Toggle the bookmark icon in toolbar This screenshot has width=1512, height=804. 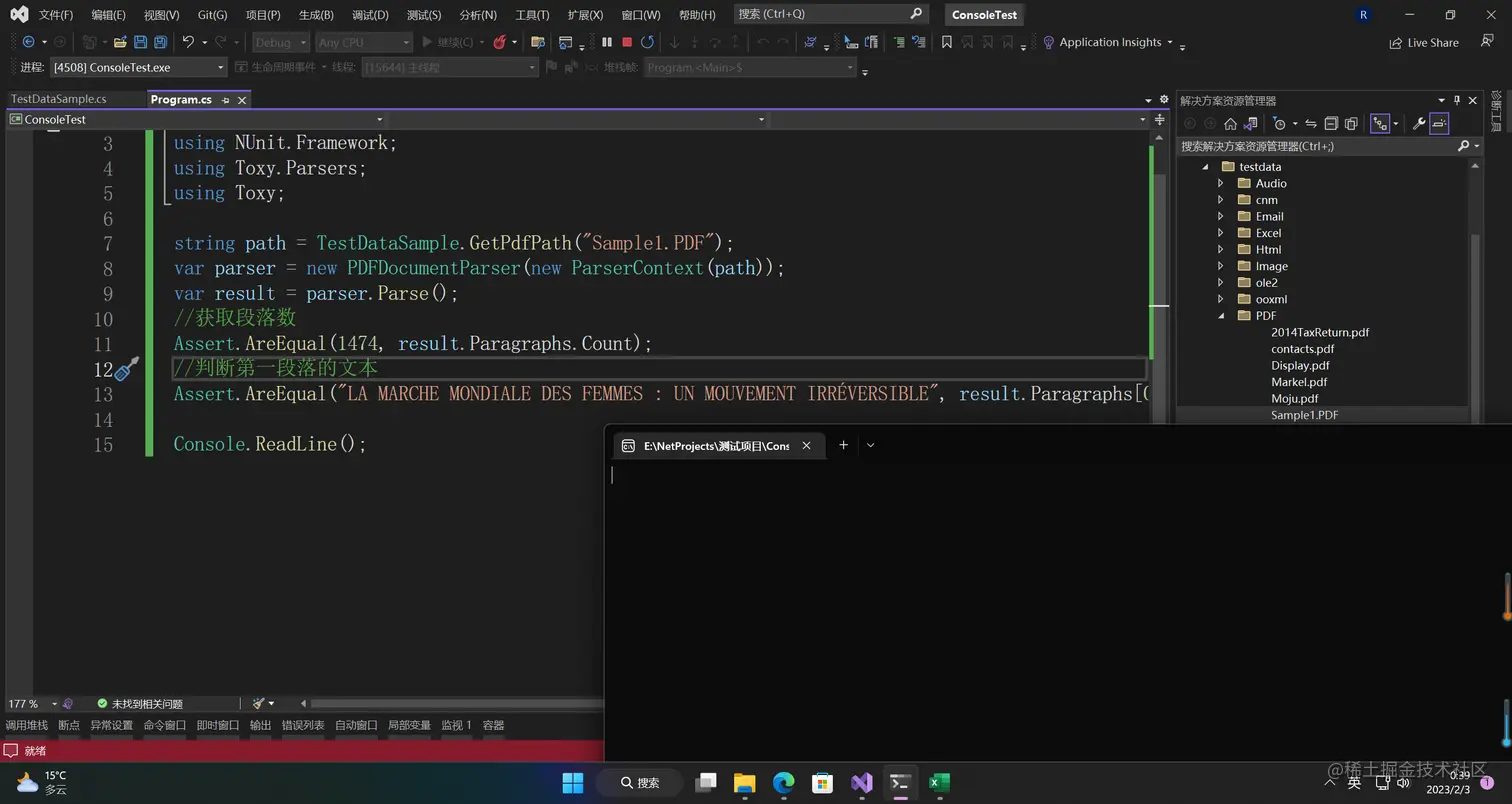[946, 42]
